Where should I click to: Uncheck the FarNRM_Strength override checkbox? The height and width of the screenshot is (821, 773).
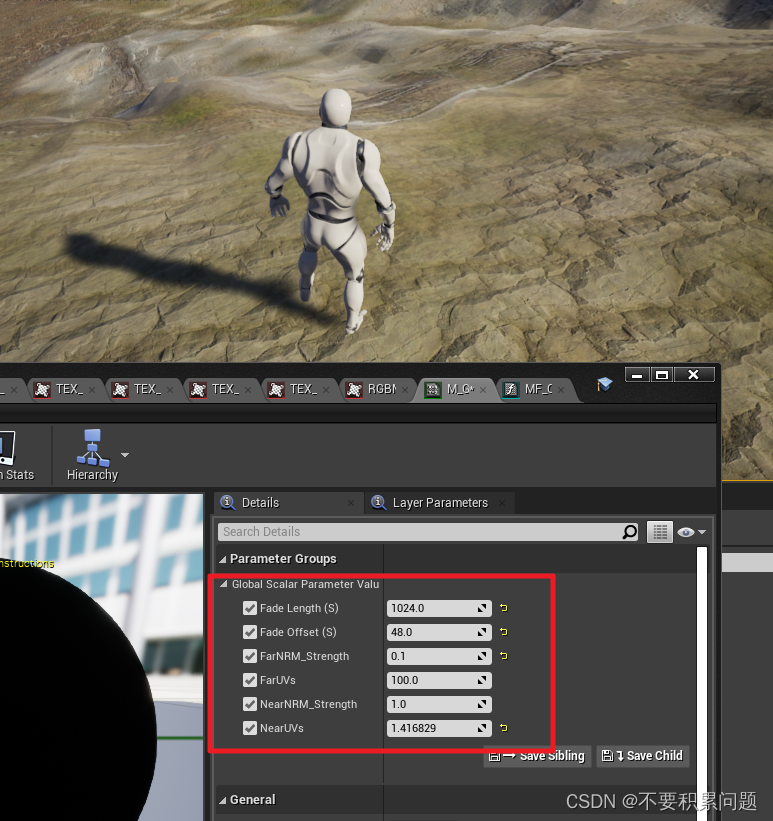(250, 656)
